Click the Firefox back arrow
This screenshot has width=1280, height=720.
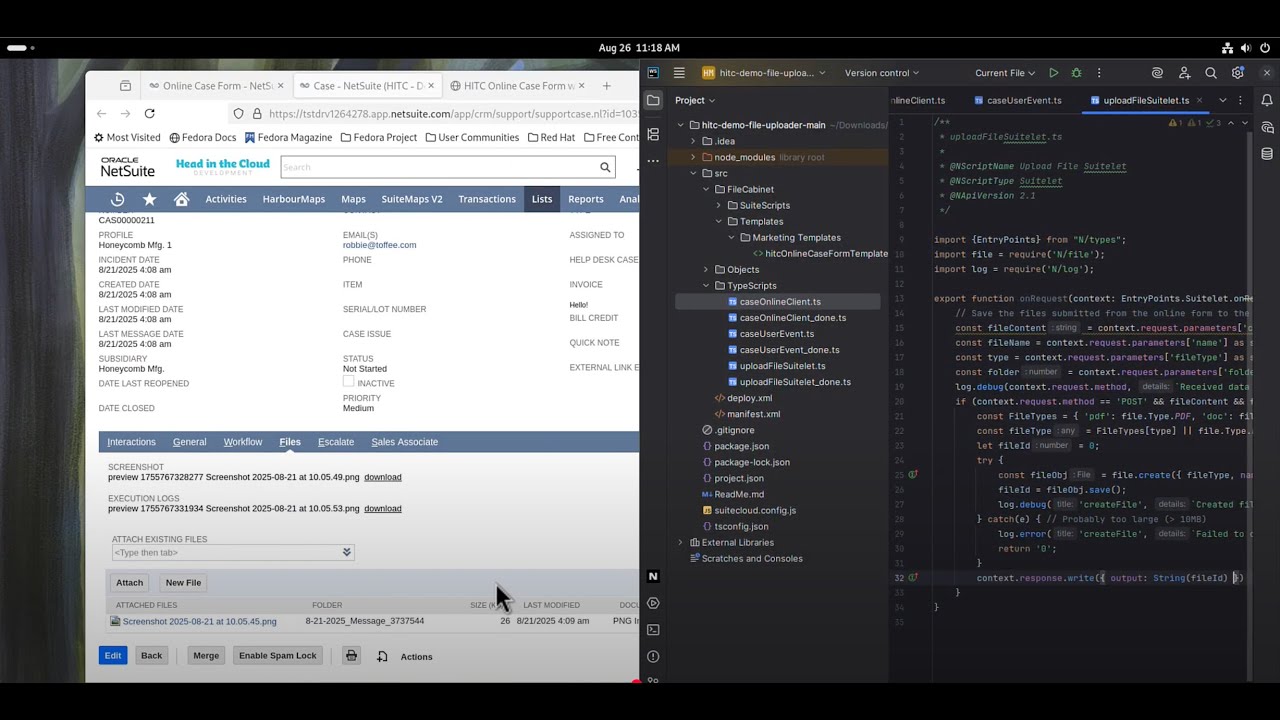coord(101,114)
